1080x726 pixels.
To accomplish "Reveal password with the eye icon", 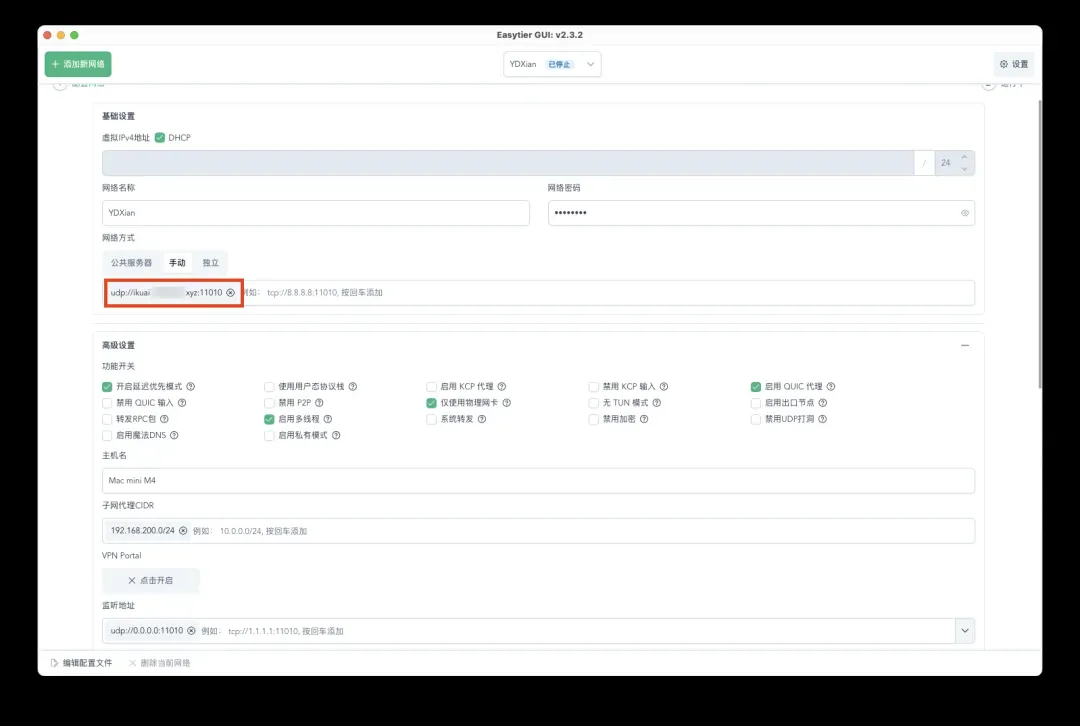I will tap(964, 213).
